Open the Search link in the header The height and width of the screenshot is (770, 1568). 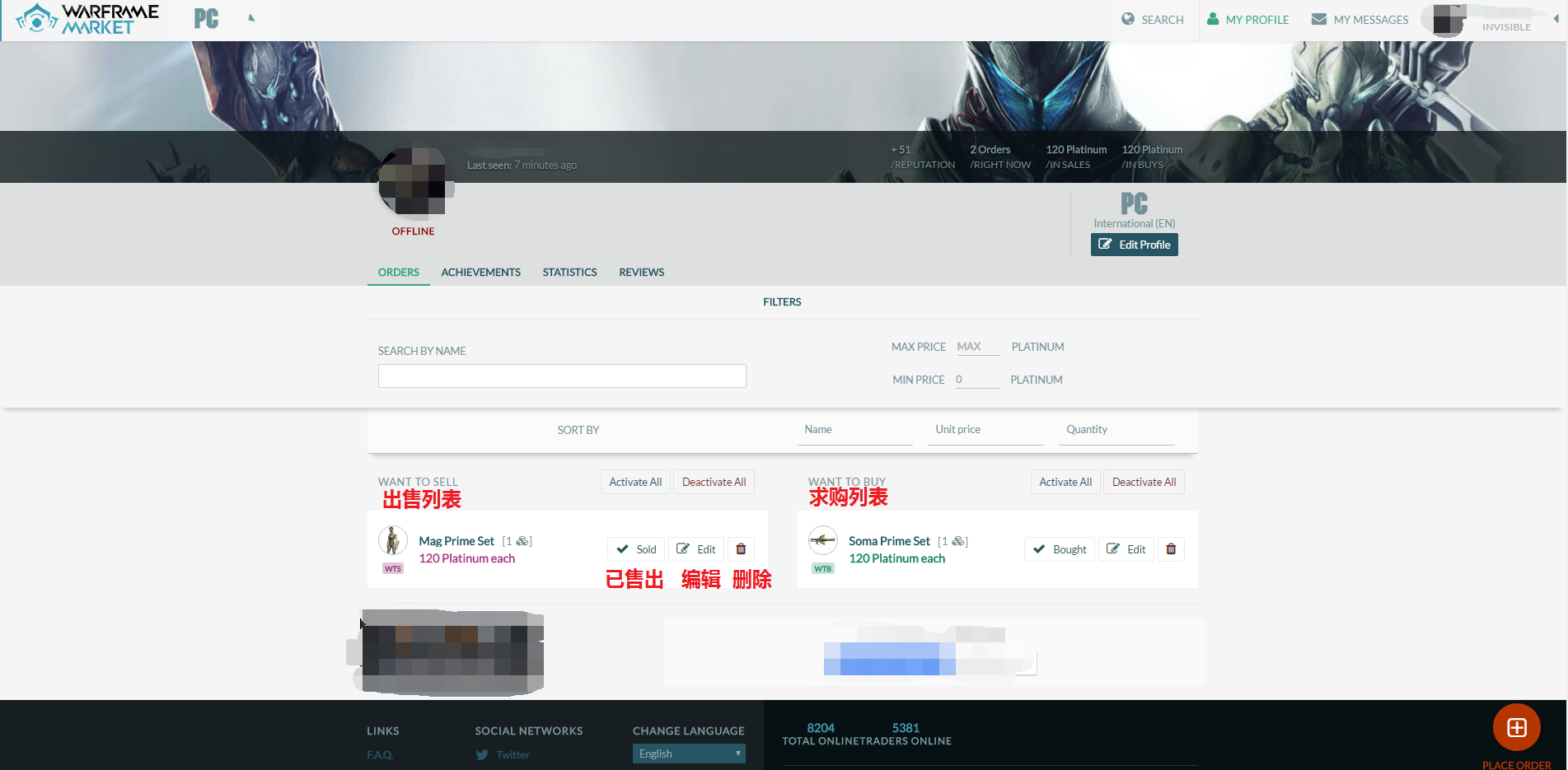pos(1153,19)
